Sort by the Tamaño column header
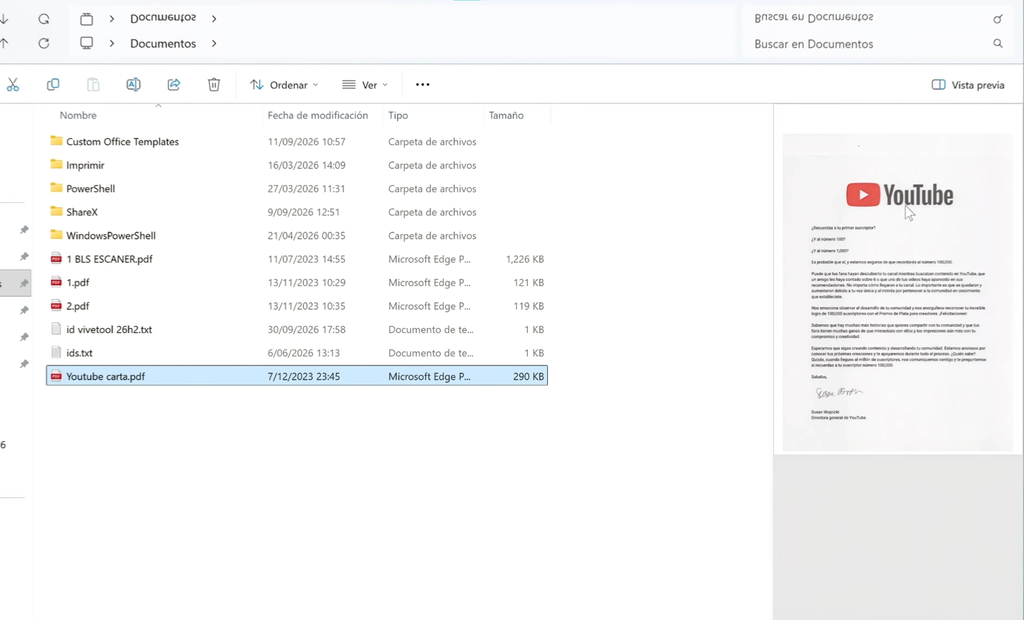Screen dimensions: 1024x620 click(x=506, y=115)
